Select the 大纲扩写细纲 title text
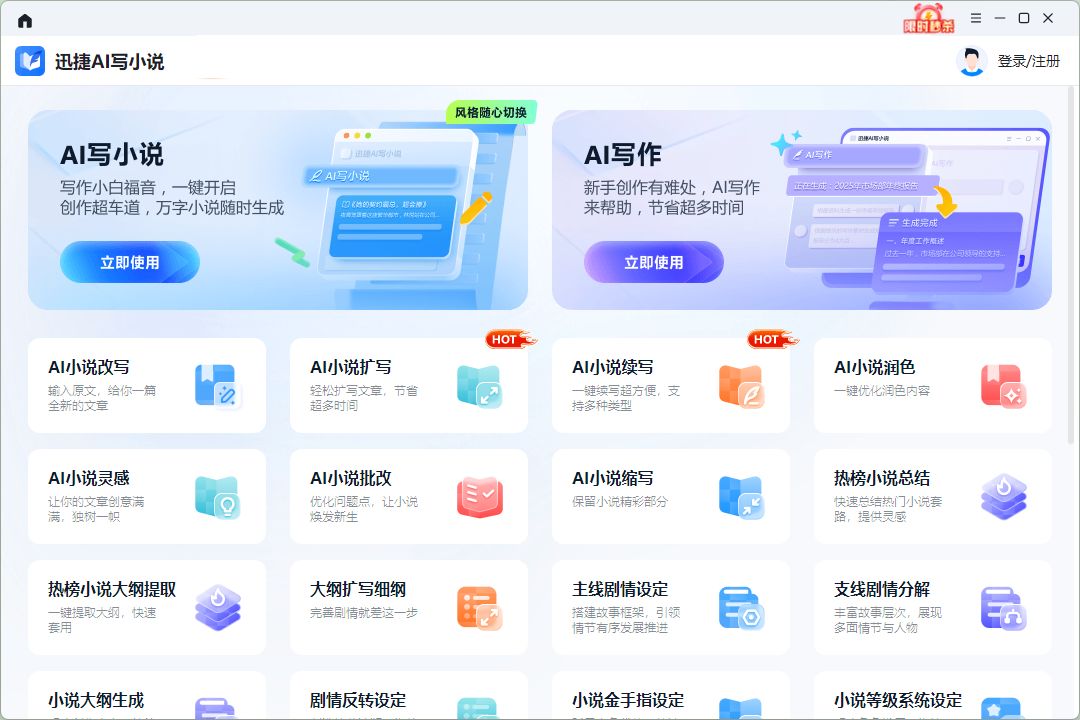Viewport: 1080px width, 720px height. pos(357,589)
